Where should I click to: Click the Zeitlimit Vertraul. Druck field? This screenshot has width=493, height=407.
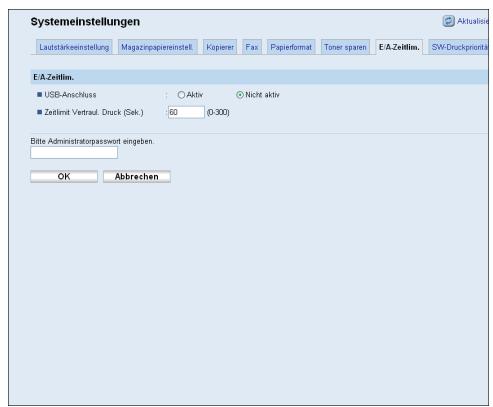[186, 112]
